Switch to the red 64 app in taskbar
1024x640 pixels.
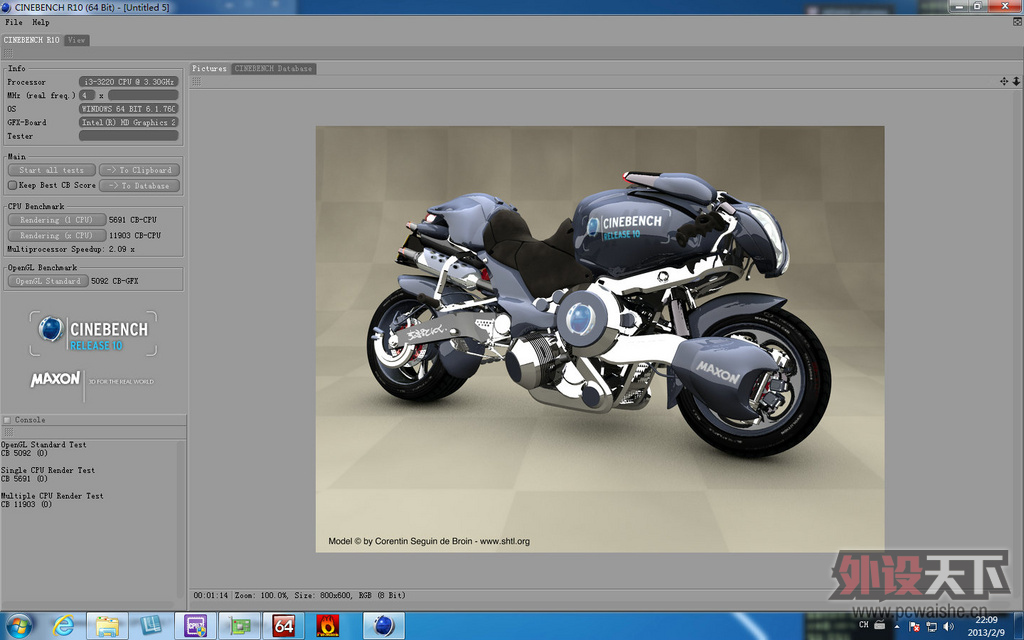click(x=283, y=626)
